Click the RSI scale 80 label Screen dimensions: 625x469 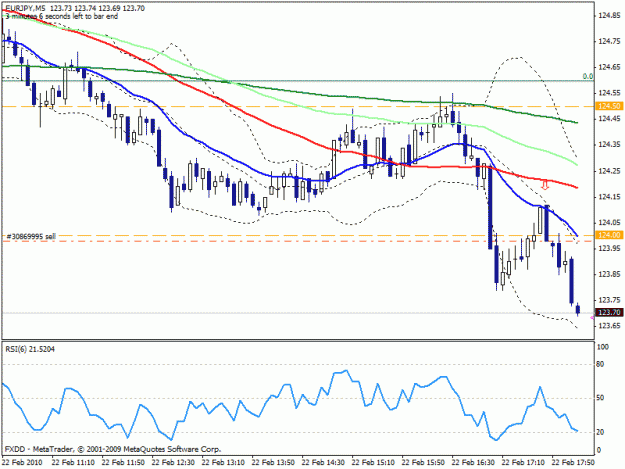(600, 364)
